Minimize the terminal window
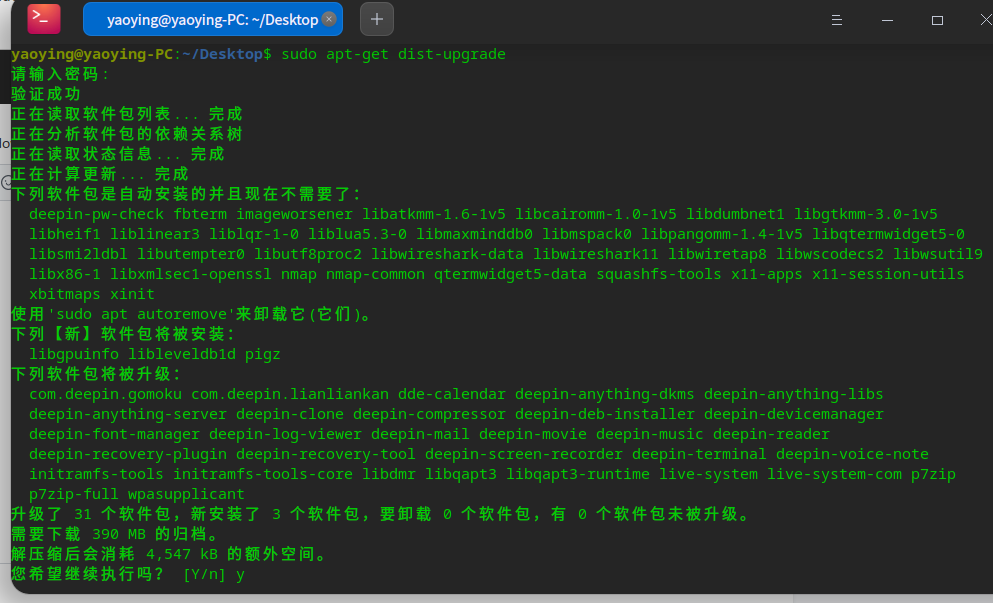Image resolution: width=993 pixels, height=603 pixels. click(887, 18)
